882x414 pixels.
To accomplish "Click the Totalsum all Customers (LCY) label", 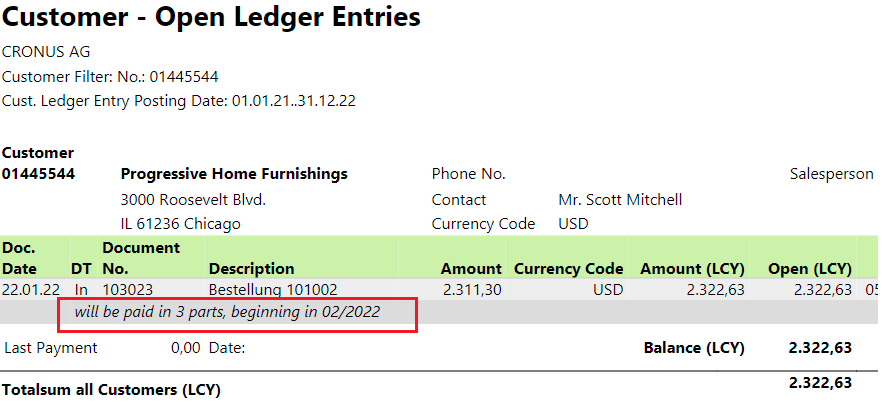I will coord(111,390).
